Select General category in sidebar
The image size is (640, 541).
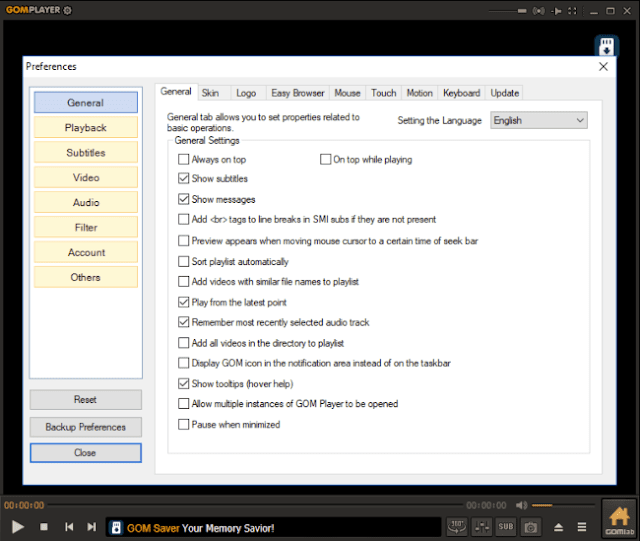point(86,102)
